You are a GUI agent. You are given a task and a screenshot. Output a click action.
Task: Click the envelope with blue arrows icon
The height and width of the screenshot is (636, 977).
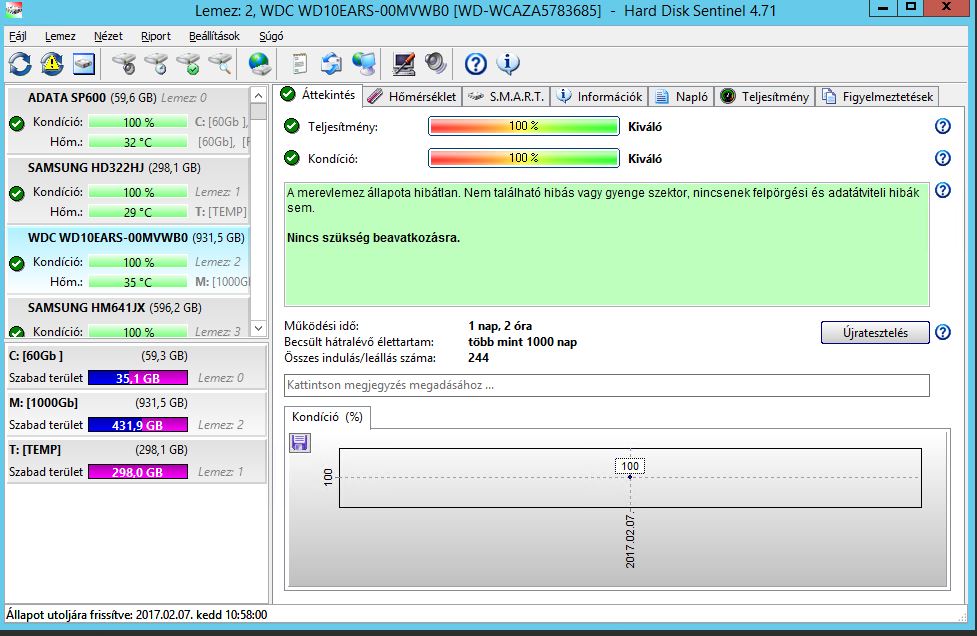point(331,64)
